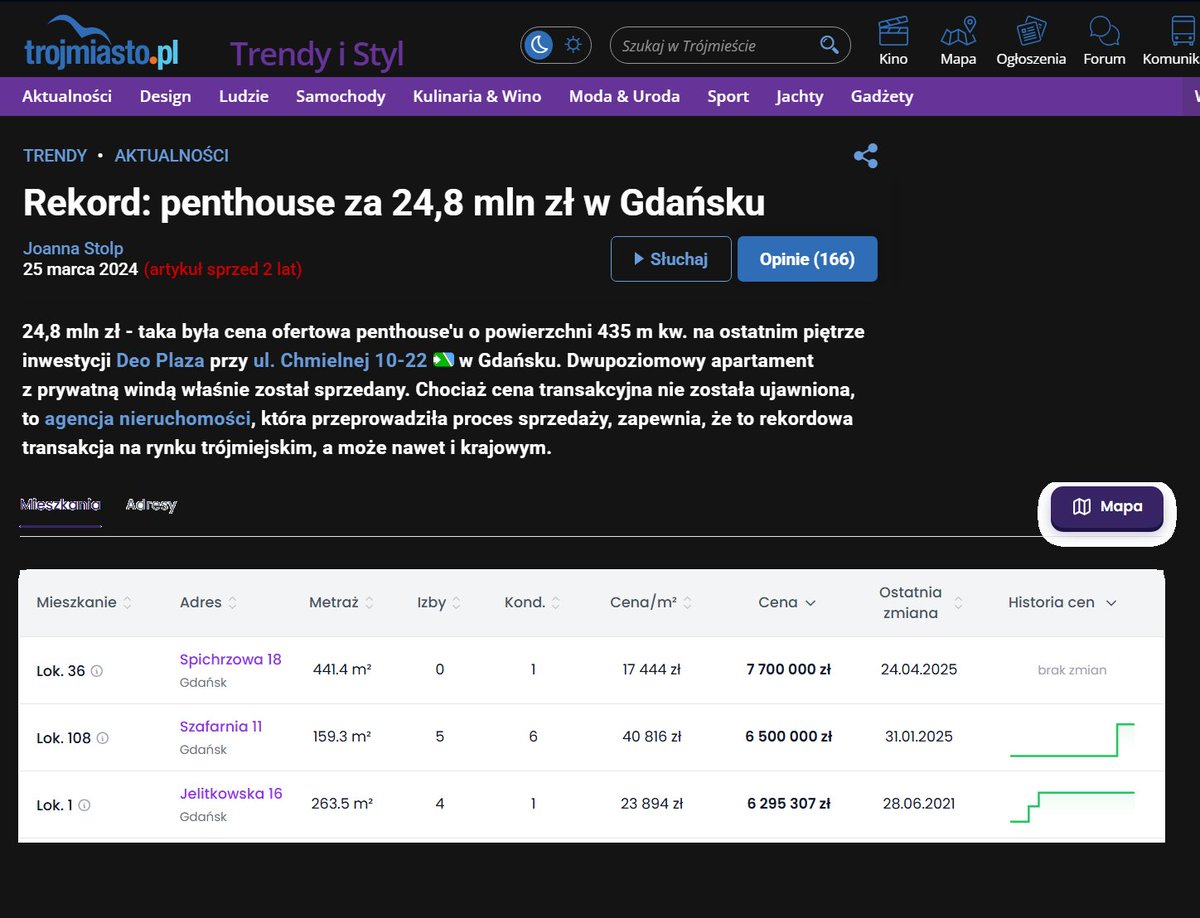The height and width of the screenshot is (918, 1200).
Task: Open the Jachty menu item
Action: 799,96
